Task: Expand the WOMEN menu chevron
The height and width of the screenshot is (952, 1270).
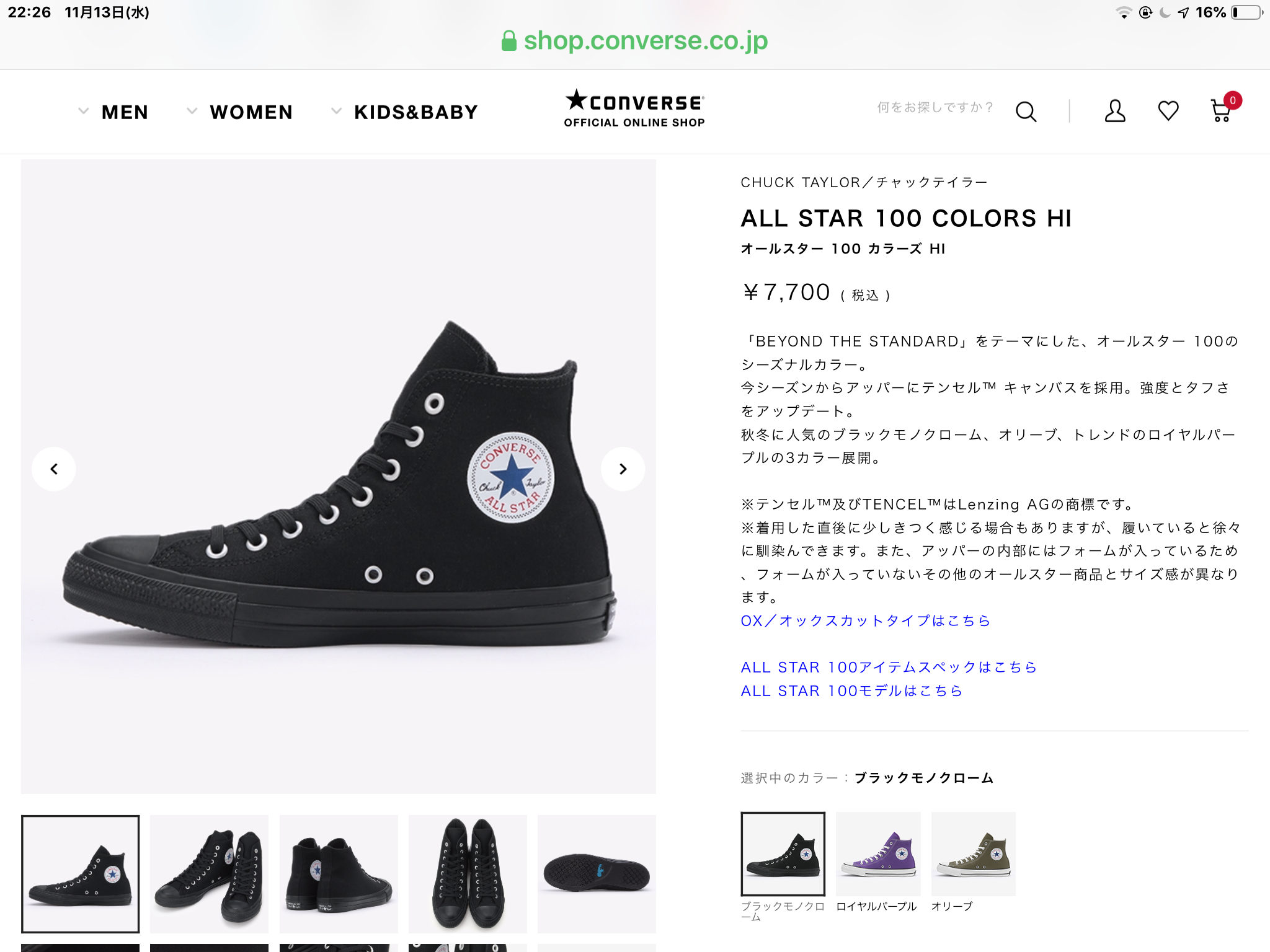Action: pos(192,112)
